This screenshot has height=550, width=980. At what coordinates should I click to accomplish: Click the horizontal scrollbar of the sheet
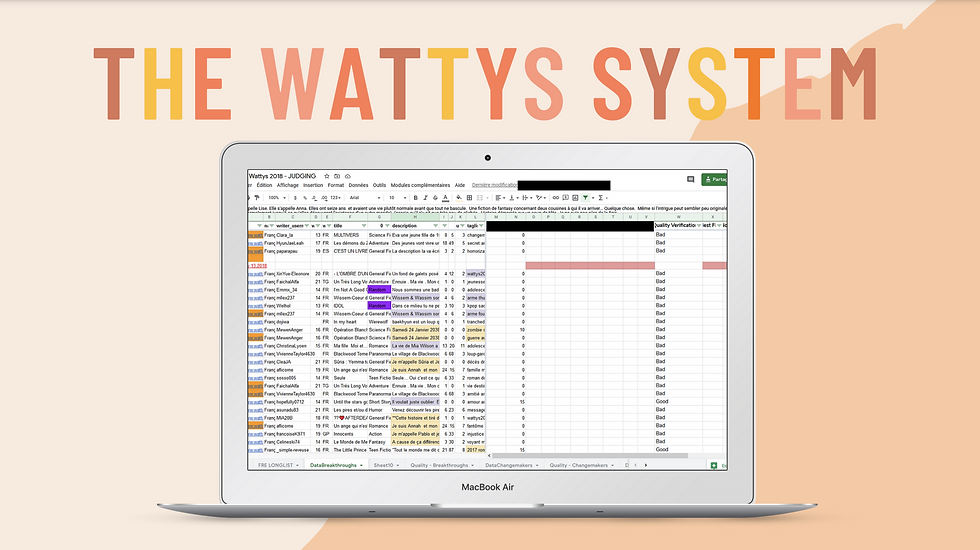point(589,456)
